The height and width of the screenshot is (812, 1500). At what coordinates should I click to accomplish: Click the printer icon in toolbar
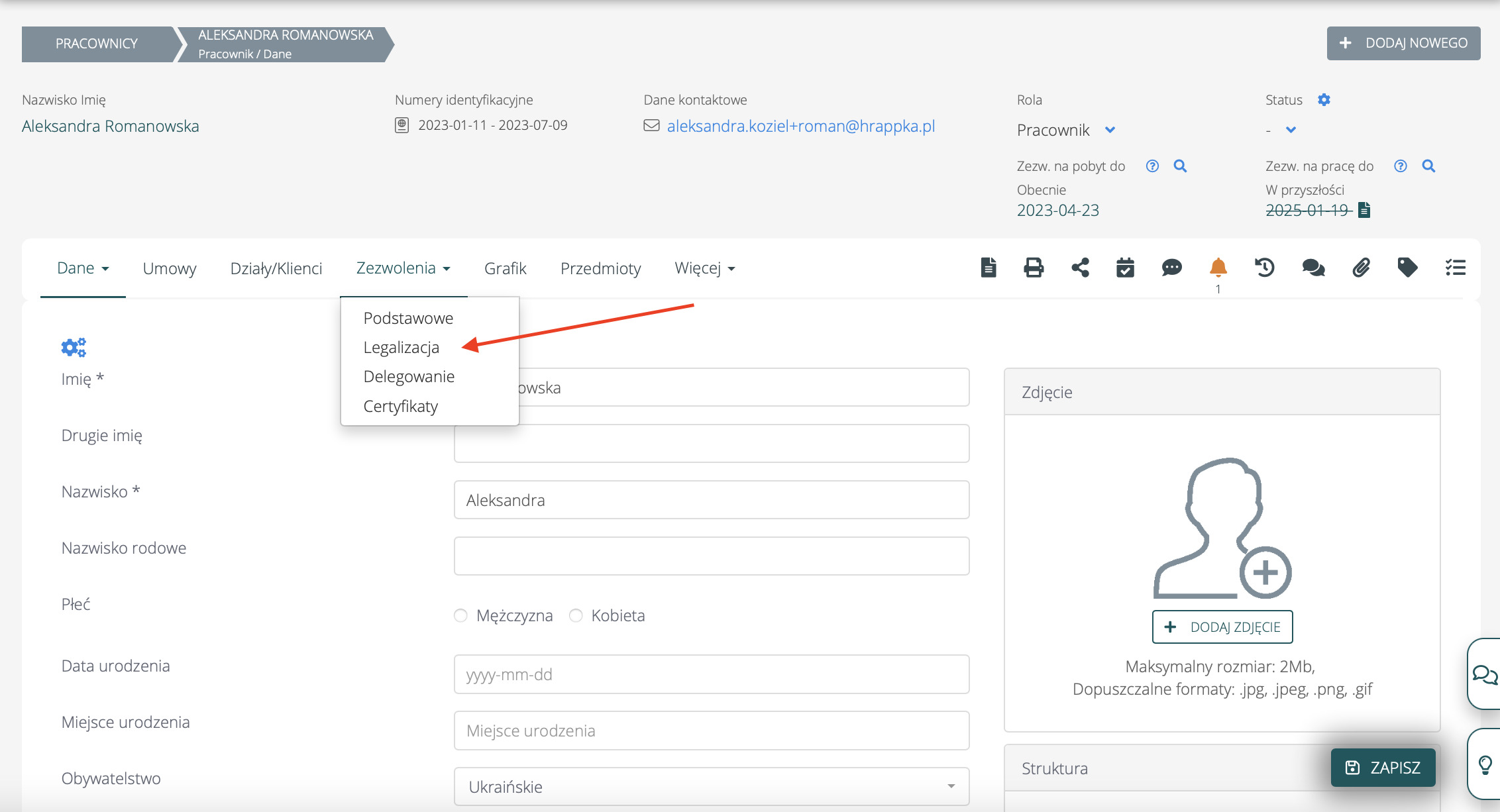[x=1034, y=268]
